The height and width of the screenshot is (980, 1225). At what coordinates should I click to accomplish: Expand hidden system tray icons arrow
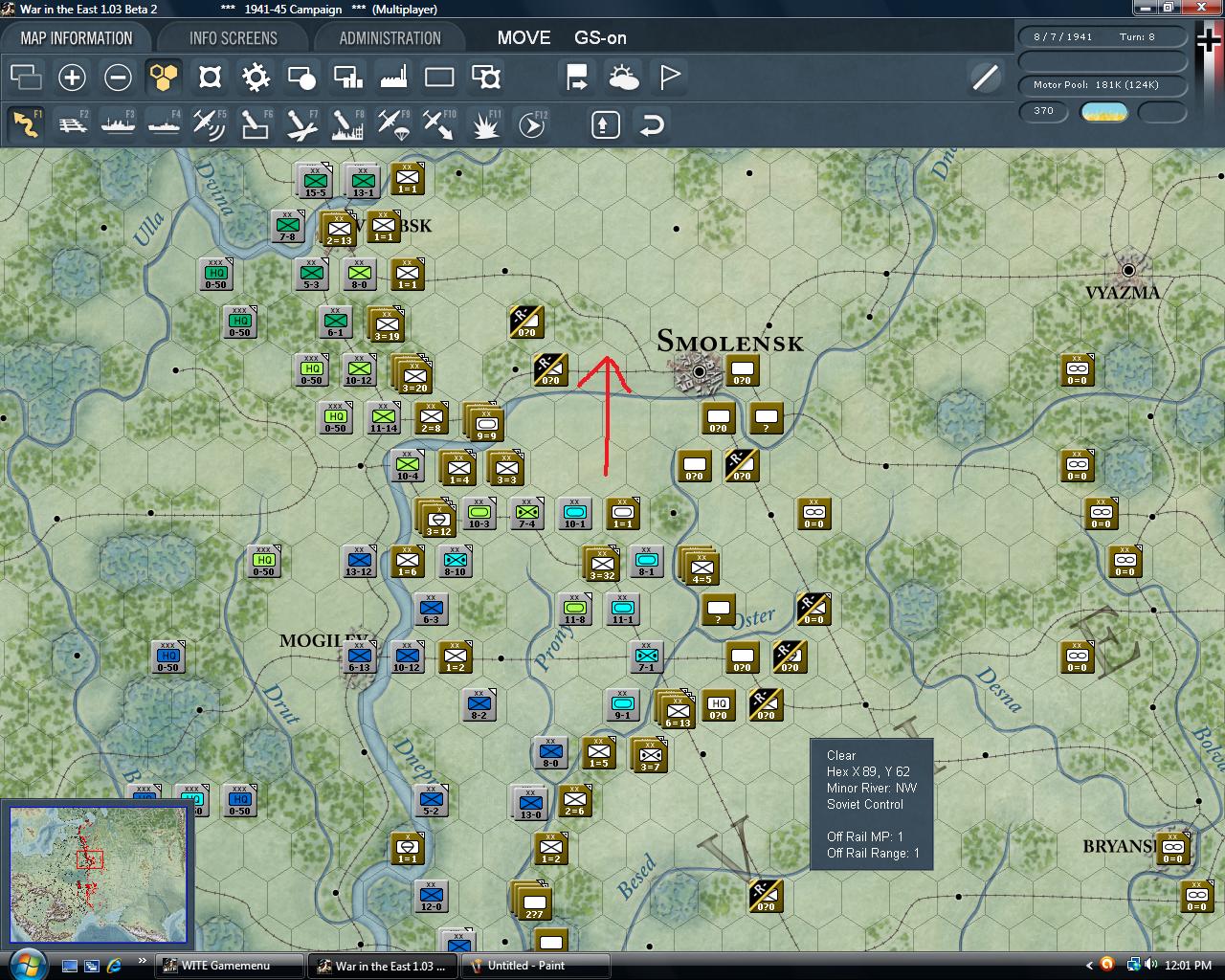pos(1089,965)
